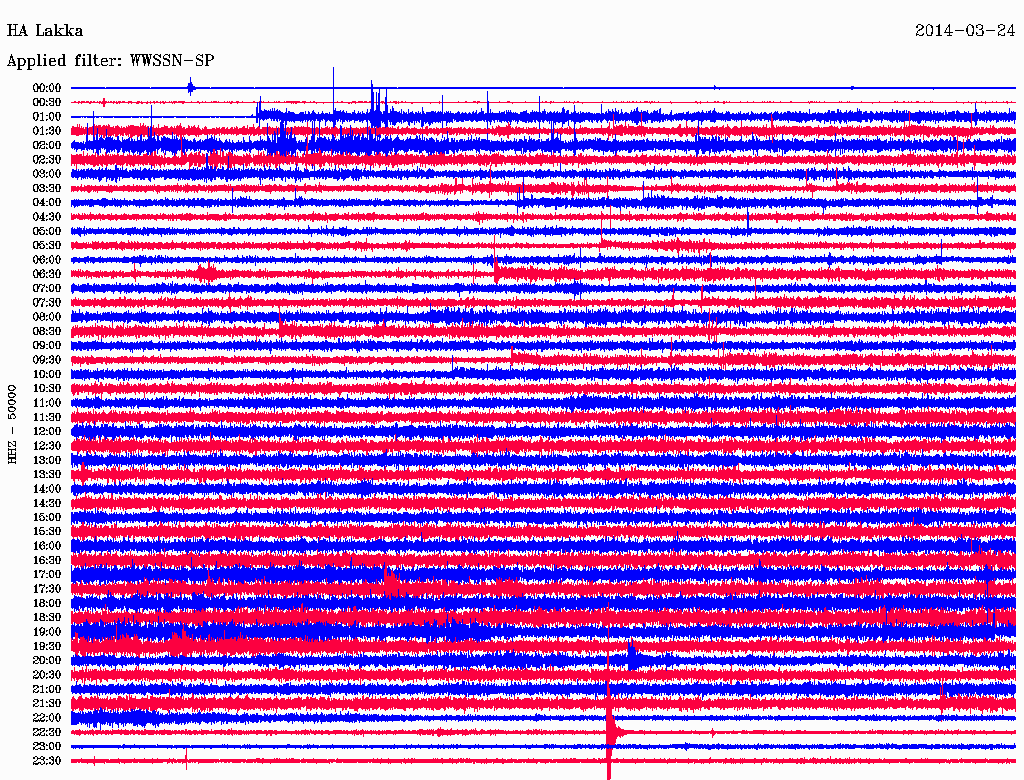Viewport: 1024px width, 780px height.
Task: Click the 09:00 time label
Action: 47,346
